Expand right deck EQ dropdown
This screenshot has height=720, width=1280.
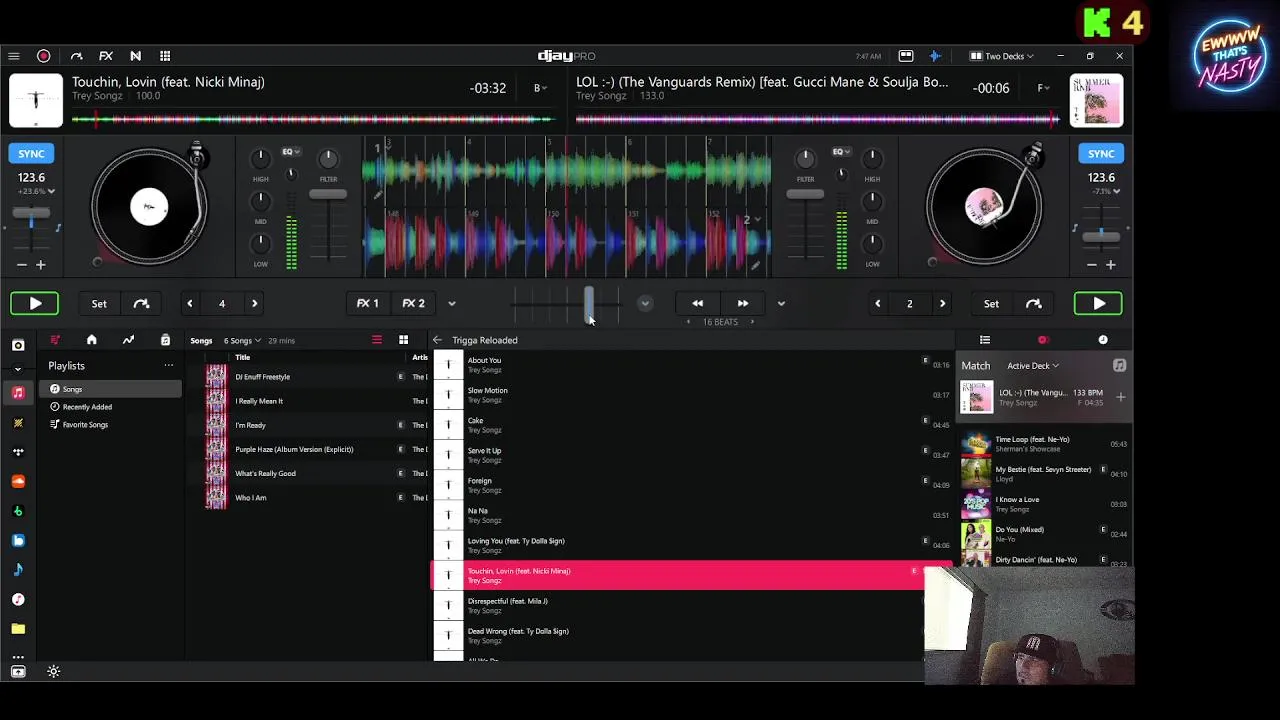pos(841,152)
